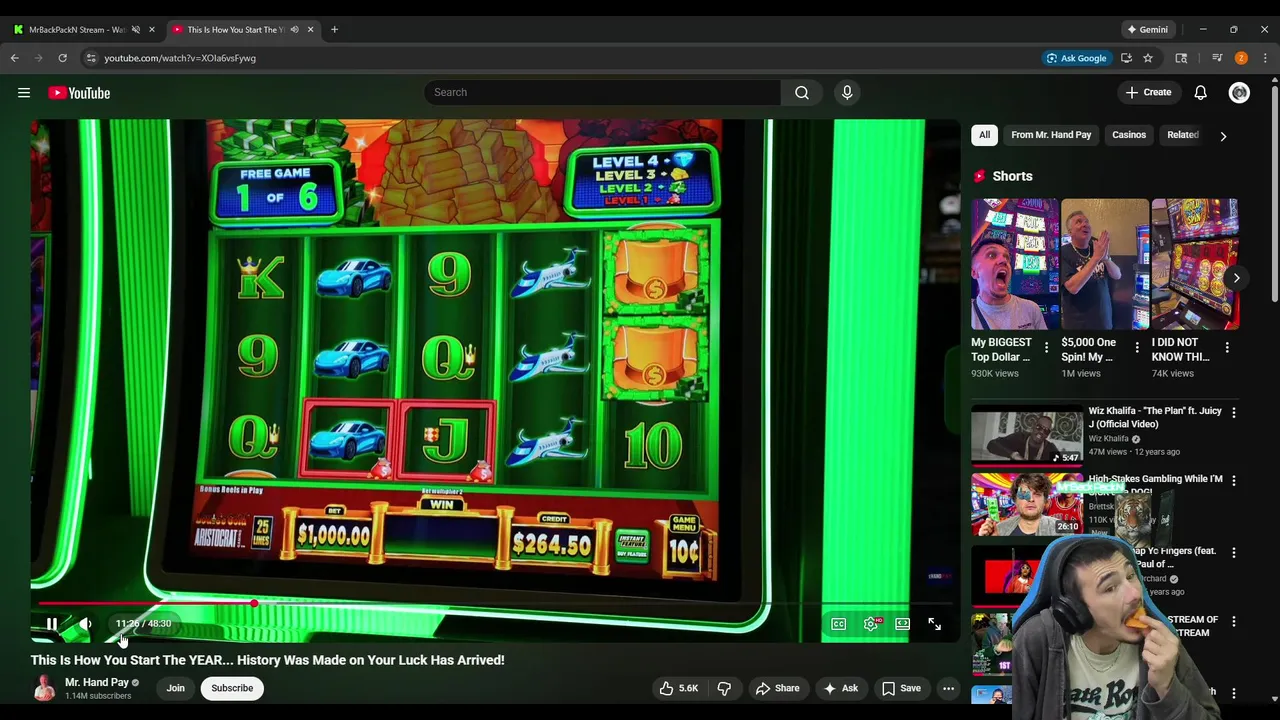
Task: Switch to theater mode
Action: 903,624
